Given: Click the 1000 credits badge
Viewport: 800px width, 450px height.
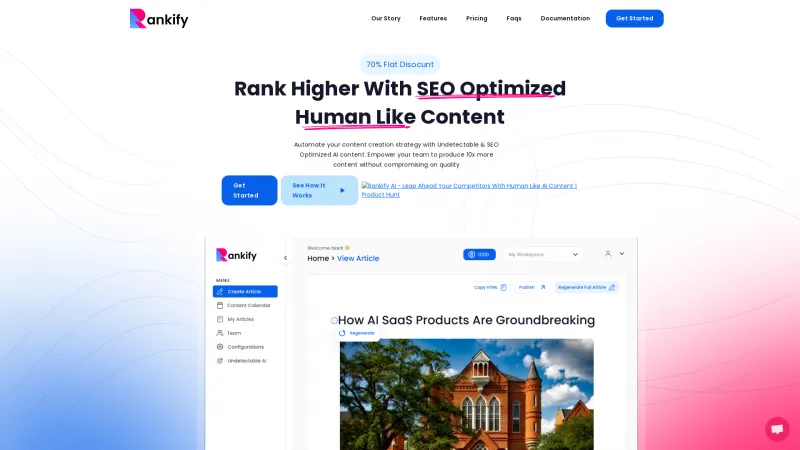Looking at the screenshot, I should [479, 254].
